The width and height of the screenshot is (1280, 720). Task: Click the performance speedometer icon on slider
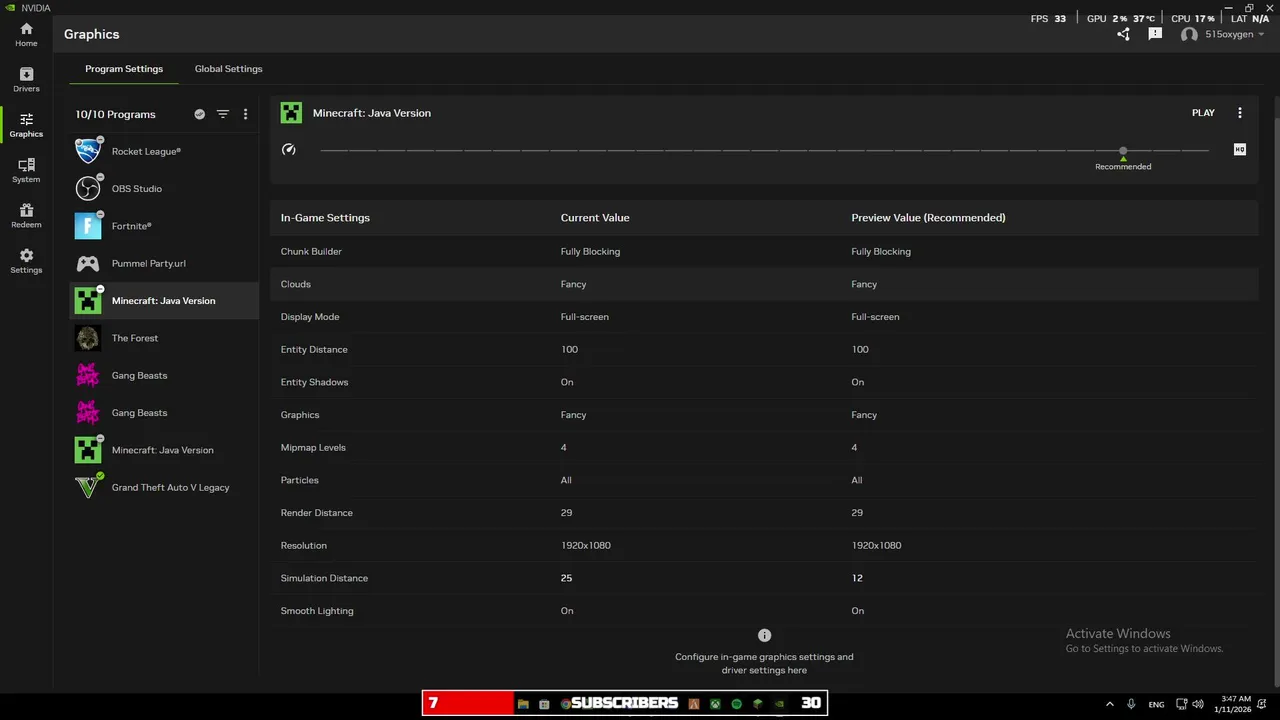pos(289,149)
